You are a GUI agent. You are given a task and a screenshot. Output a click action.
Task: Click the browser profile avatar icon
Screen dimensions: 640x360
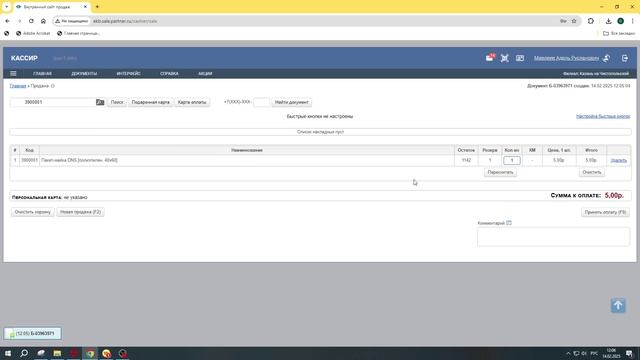point(620,21)
